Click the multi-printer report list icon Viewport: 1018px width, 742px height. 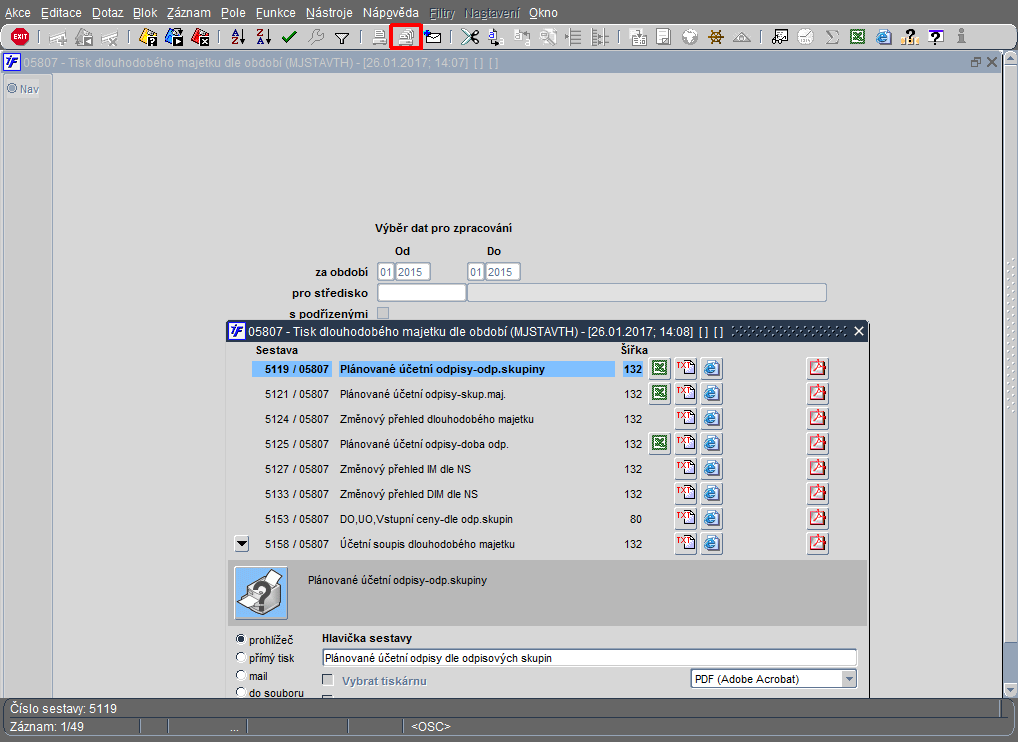click(x=406, y=37)
